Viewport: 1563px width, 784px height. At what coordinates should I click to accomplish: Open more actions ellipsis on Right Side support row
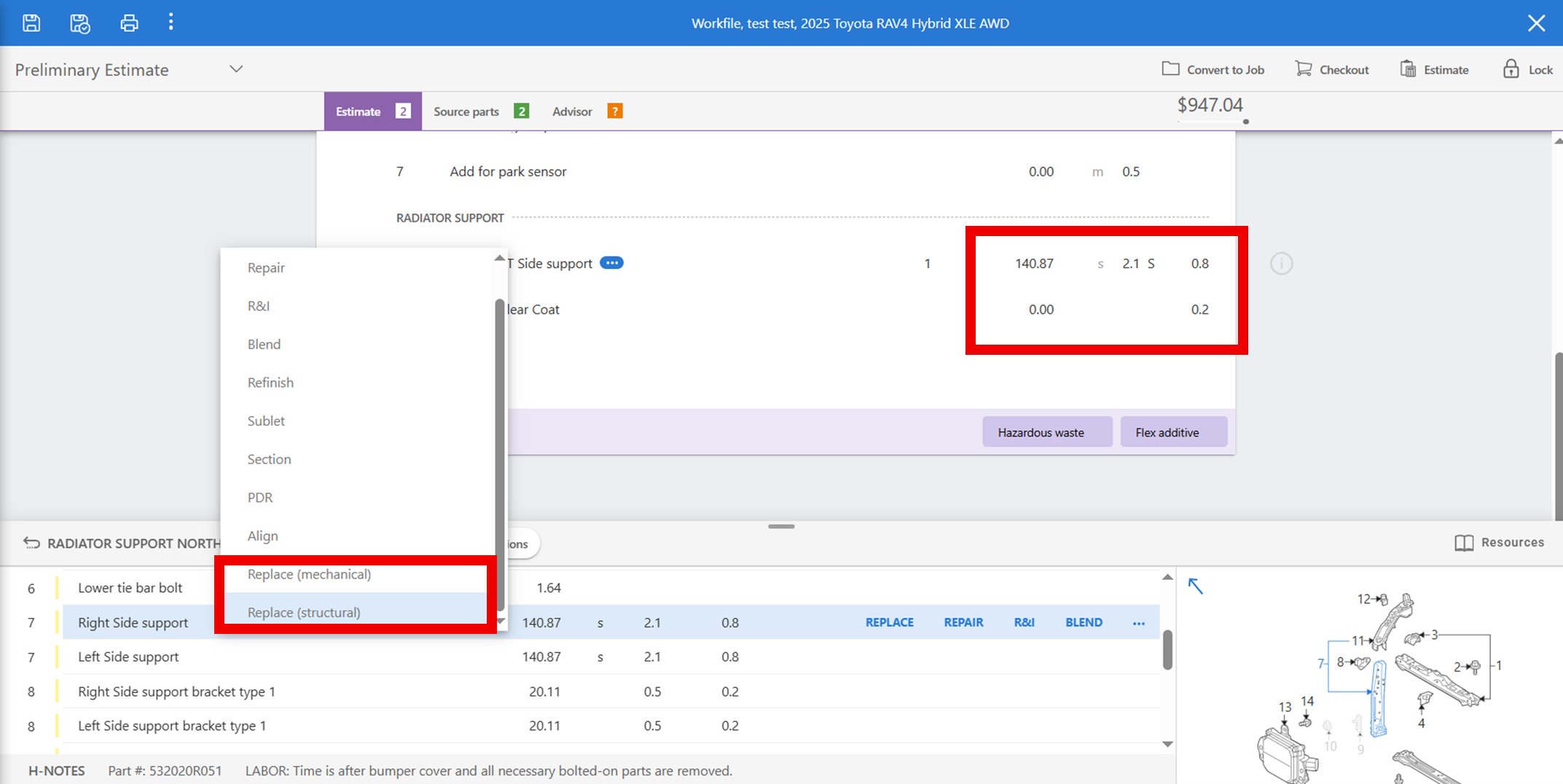[x=1138, y=623]
